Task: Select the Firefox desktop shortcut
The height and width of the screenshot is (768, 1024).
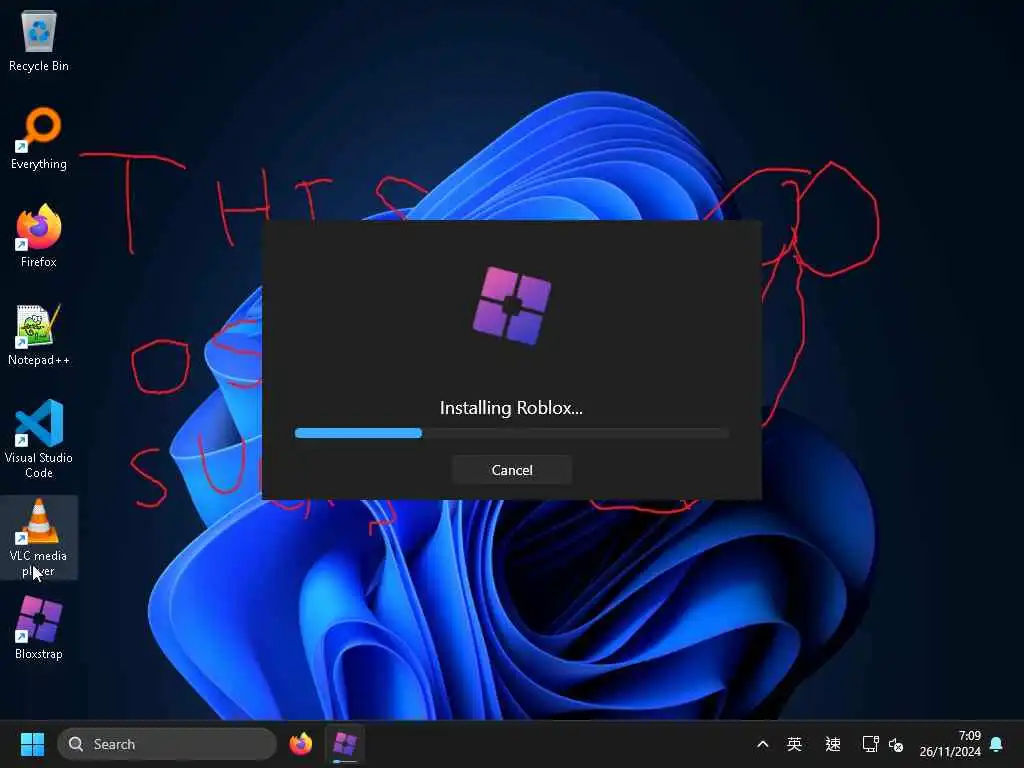Action: pos(39,236)
